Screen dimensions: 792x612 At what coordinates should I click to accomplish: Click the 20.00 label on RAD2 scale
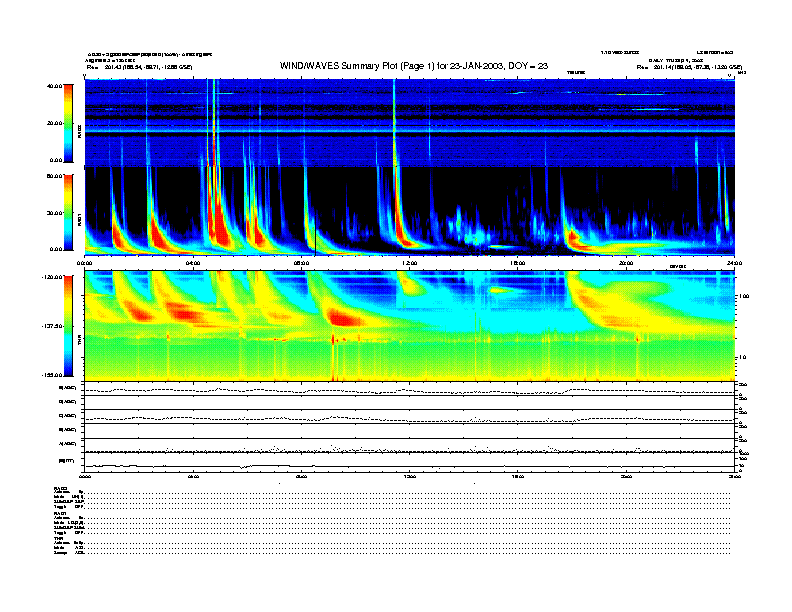[x=54, y=123]
